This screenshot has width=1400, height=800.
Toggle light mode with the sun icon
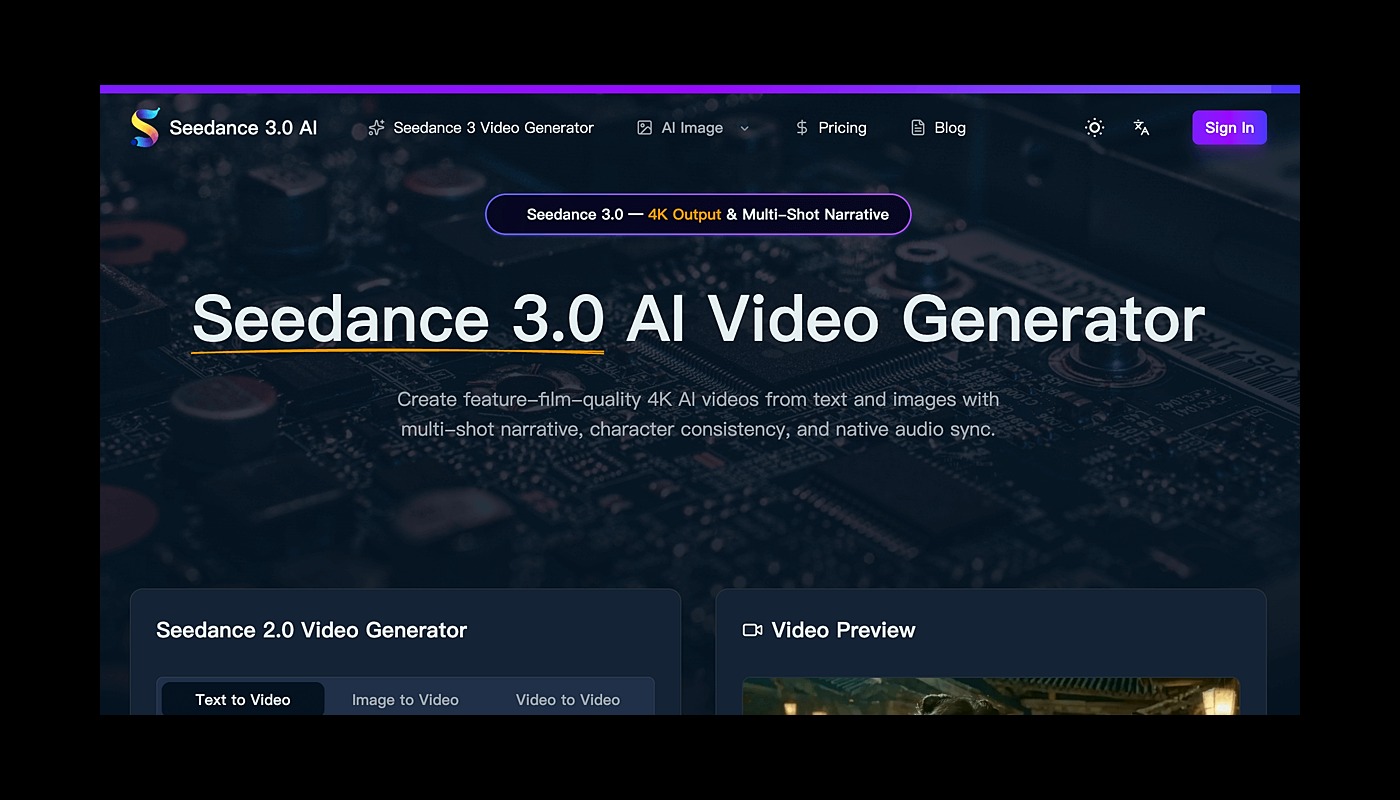click(1095, 128)
